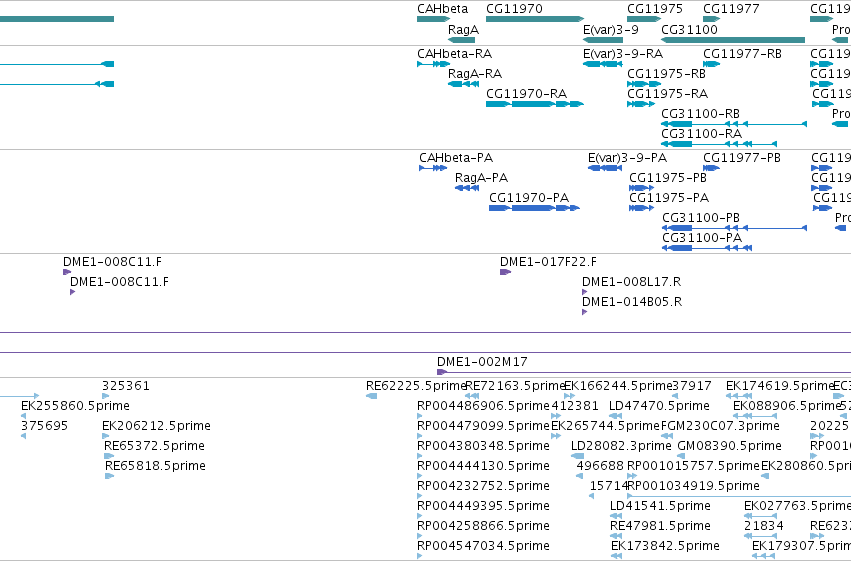
Task: Open the EK174619.5prime EST
Action: tap(739, 396)
